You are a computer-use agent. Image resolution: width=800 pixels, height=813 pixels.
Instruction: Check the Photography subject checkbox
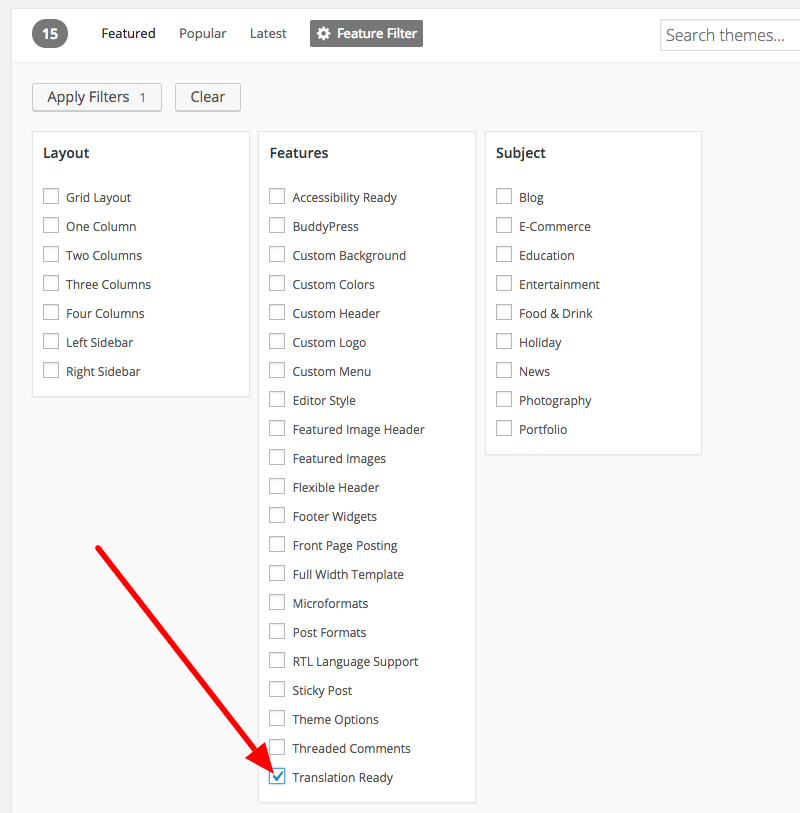click(x=503, y=400)
